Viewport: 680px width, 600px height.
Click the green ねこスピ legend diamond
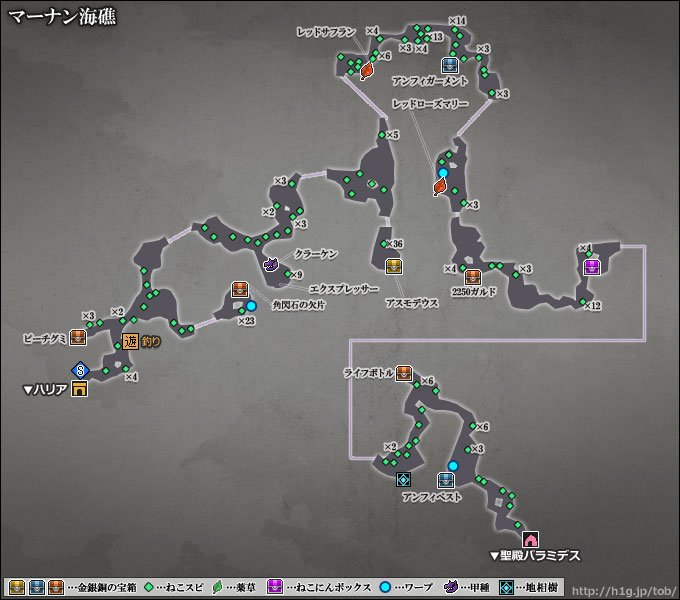(149, 587)
